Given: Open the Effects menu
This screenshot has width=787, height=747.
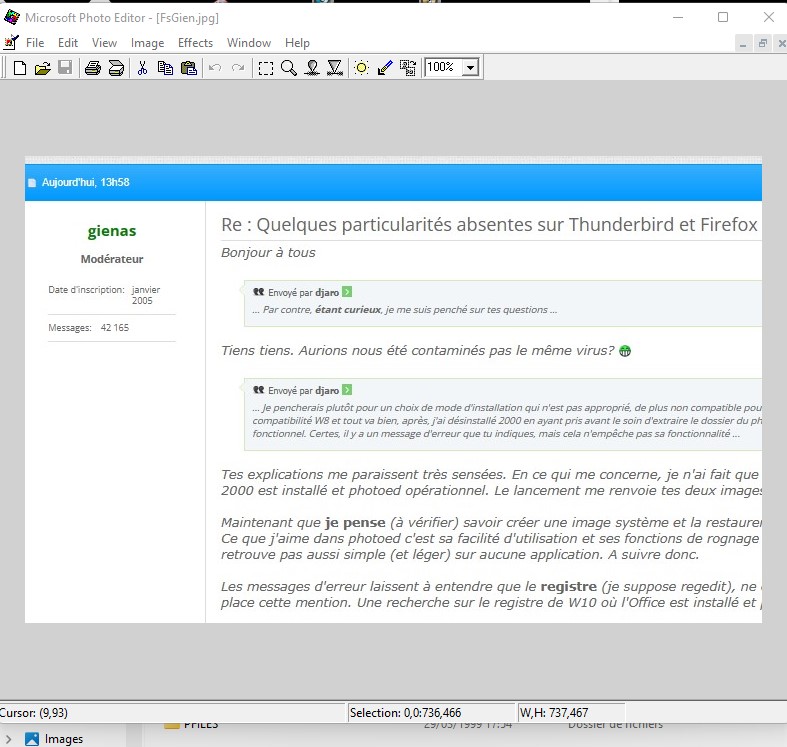Looking at the screenshot, I should (x=195, y=43).
